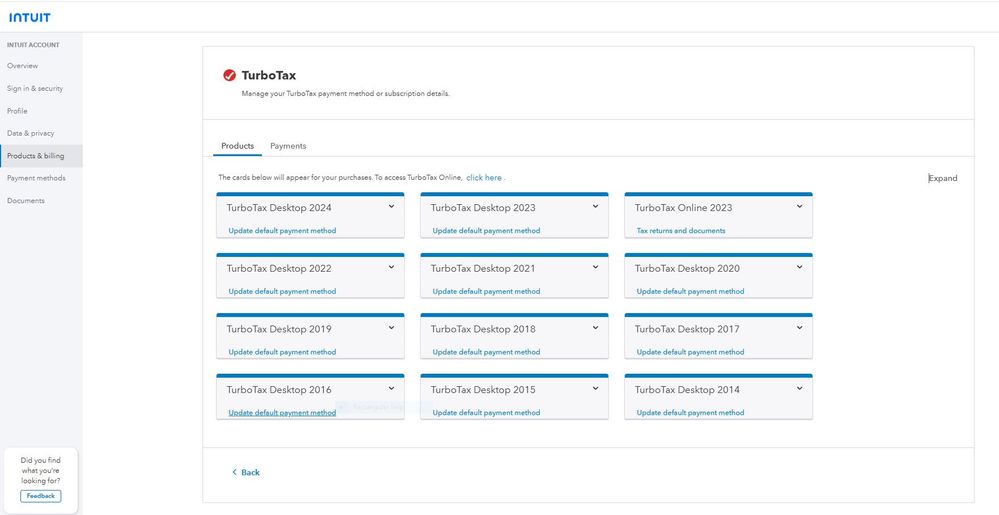Update default payment method for Desktop 2018

pos(486,352)
